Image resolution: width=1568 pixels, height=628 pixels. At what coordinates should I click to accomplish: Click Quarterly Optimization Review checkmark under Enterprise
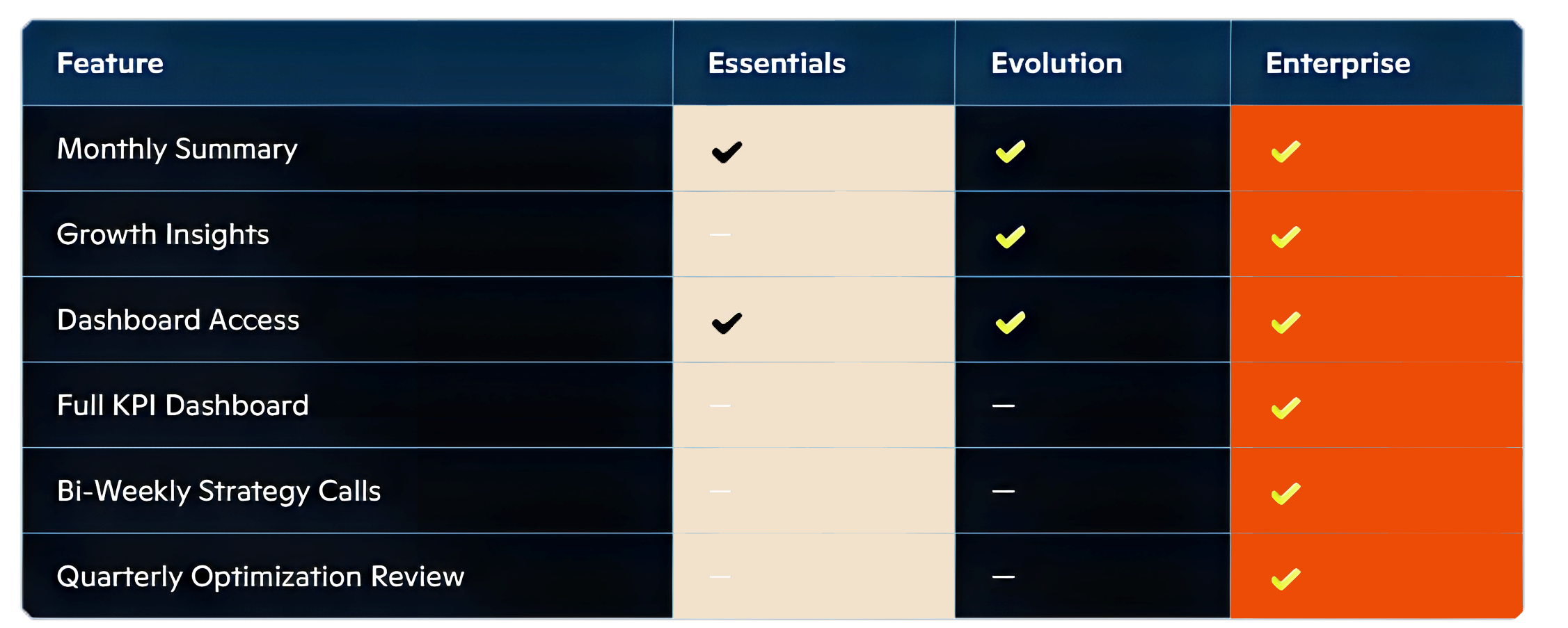point(1285,579)
